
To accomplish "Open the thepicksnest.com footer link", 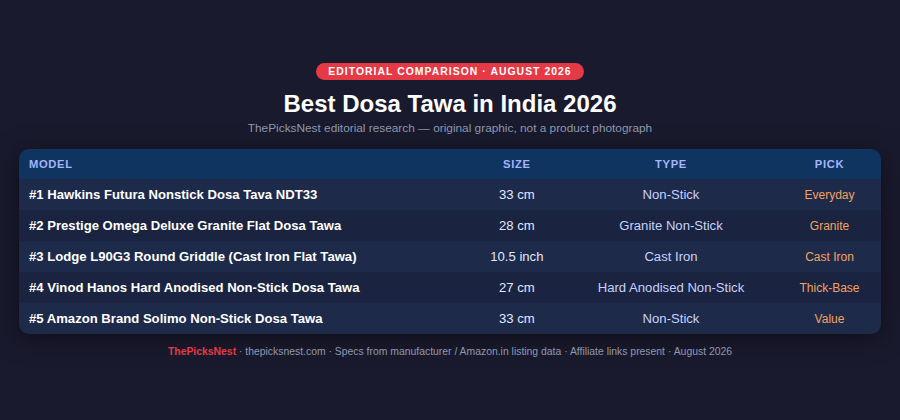I will point(285,351).
